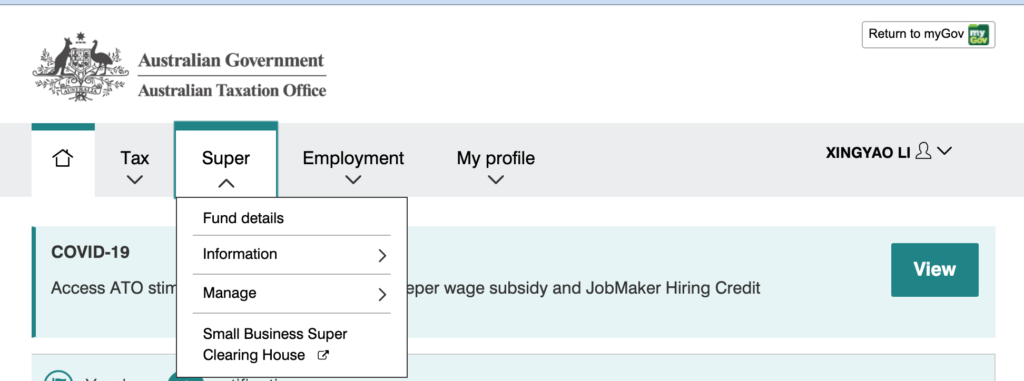Open the account dropdown arrow next to XINGYAO LI

[944, 151]
